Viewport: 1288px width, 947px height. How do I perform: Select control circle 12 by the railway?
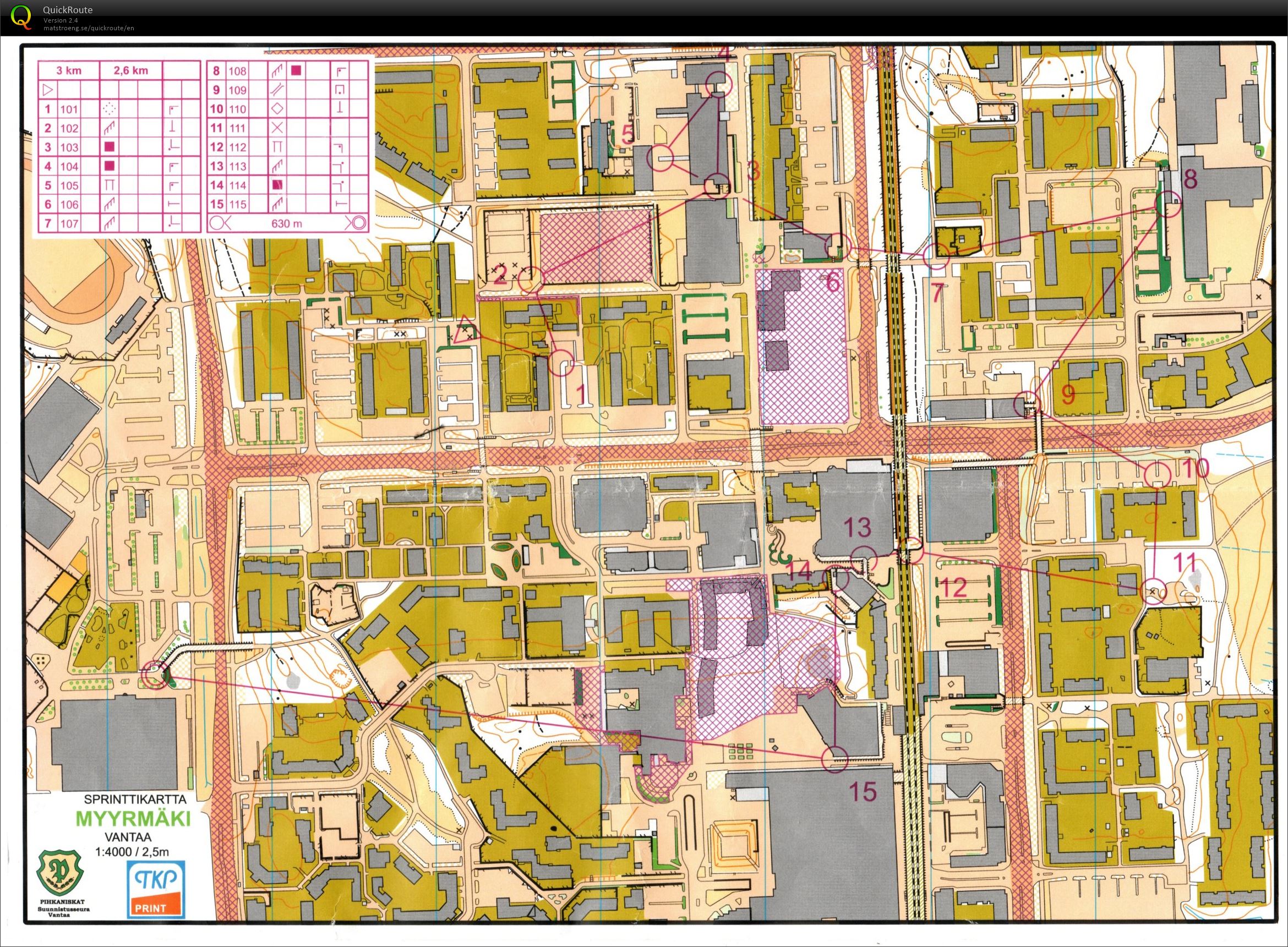click(910, 551)
